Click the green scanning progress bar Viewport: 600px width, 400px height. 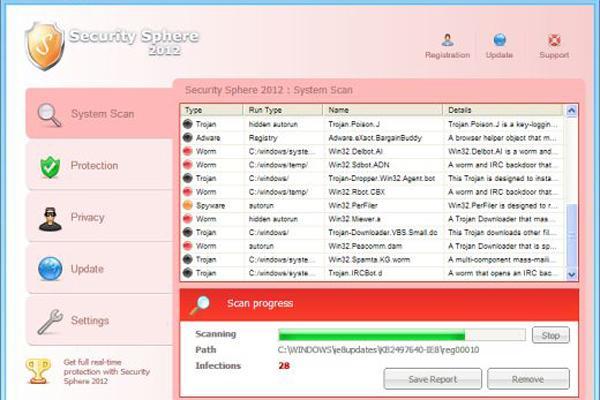(402, 335)
